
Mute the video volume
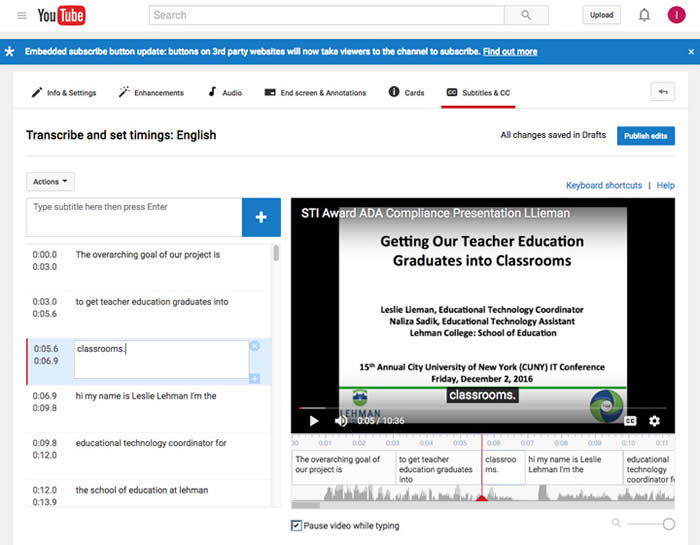coord(340,421)
